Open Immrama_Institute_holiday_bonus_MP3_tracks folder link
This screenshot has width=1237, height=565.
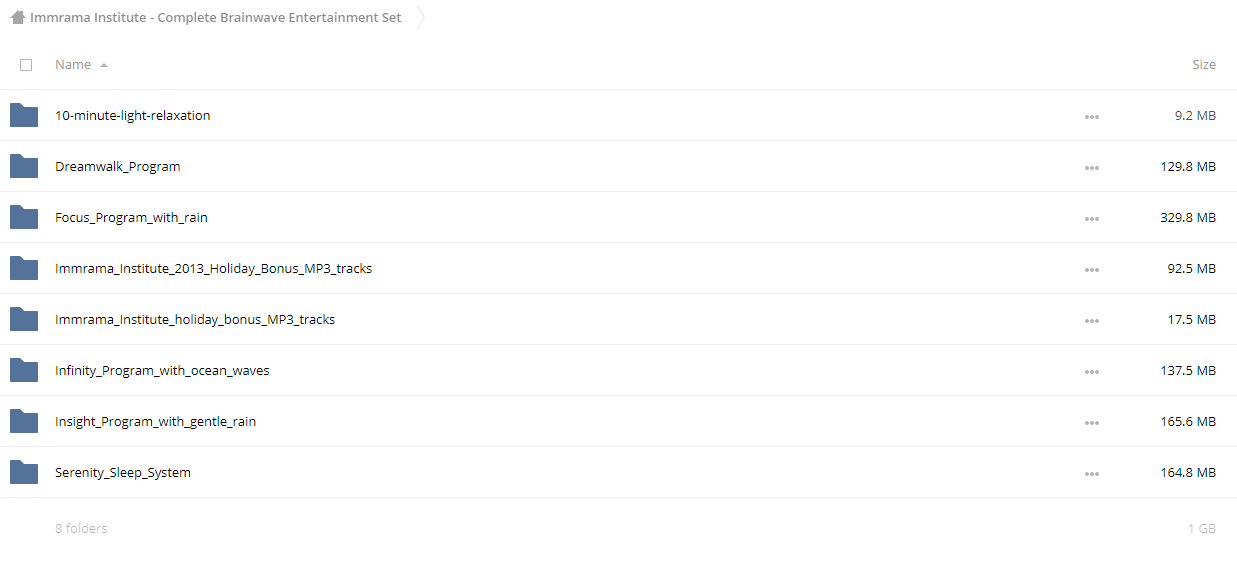pos(195,319)
